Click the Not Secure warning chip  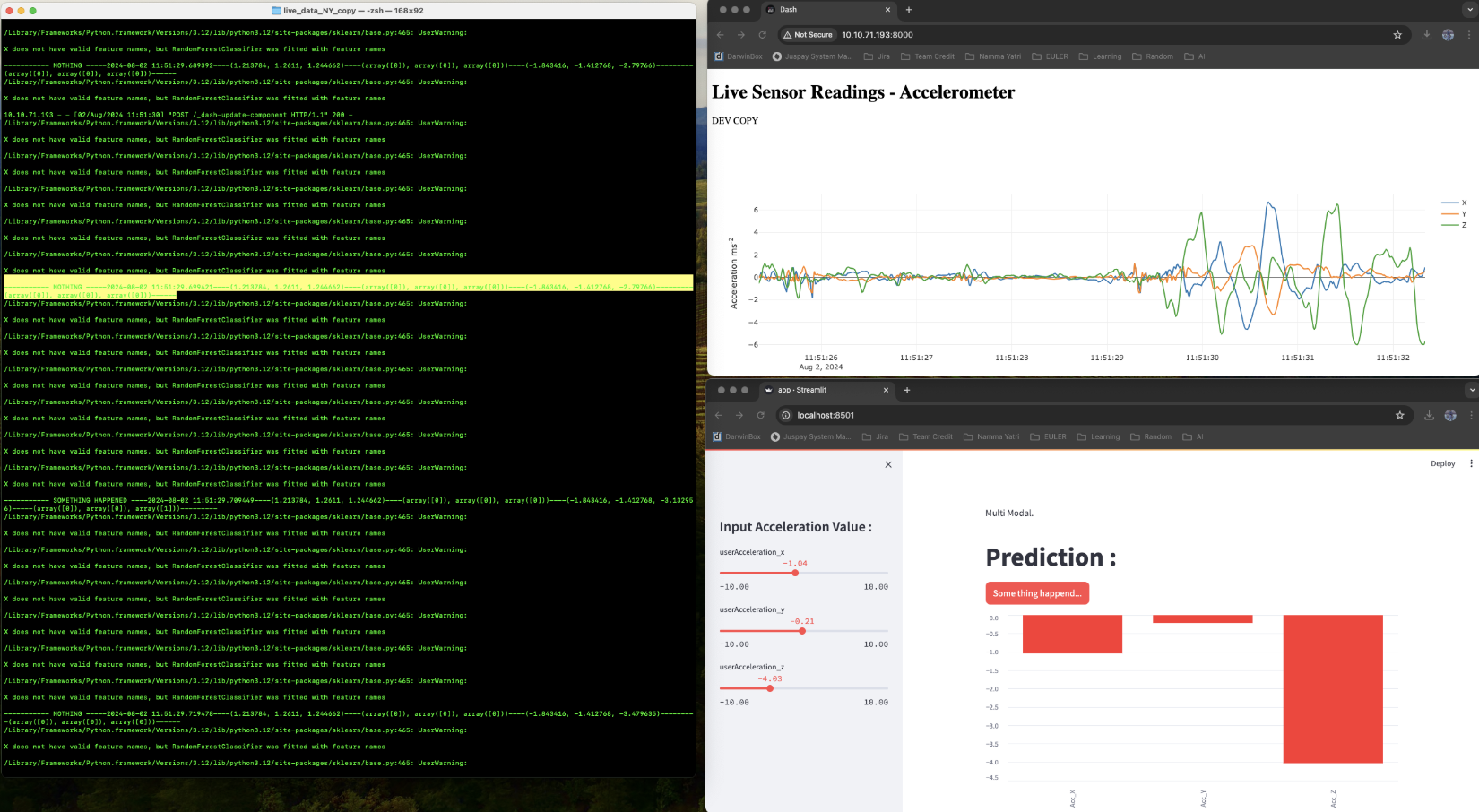[808, 35]
